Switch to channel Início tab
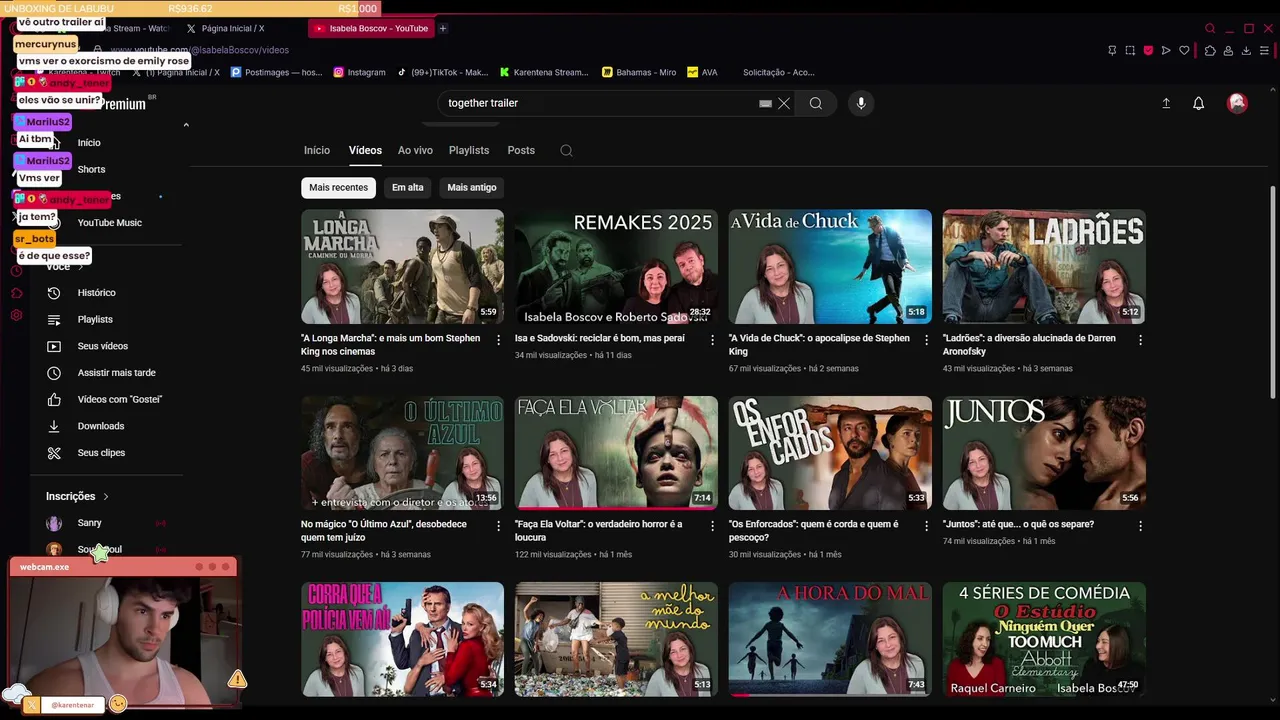1280x720 pixels. (317, 150)
